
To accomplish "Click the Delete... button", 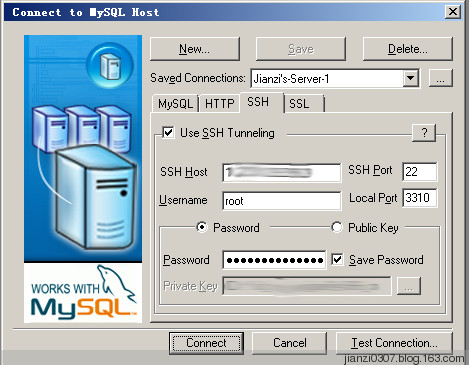I will [x=407, y=49].
